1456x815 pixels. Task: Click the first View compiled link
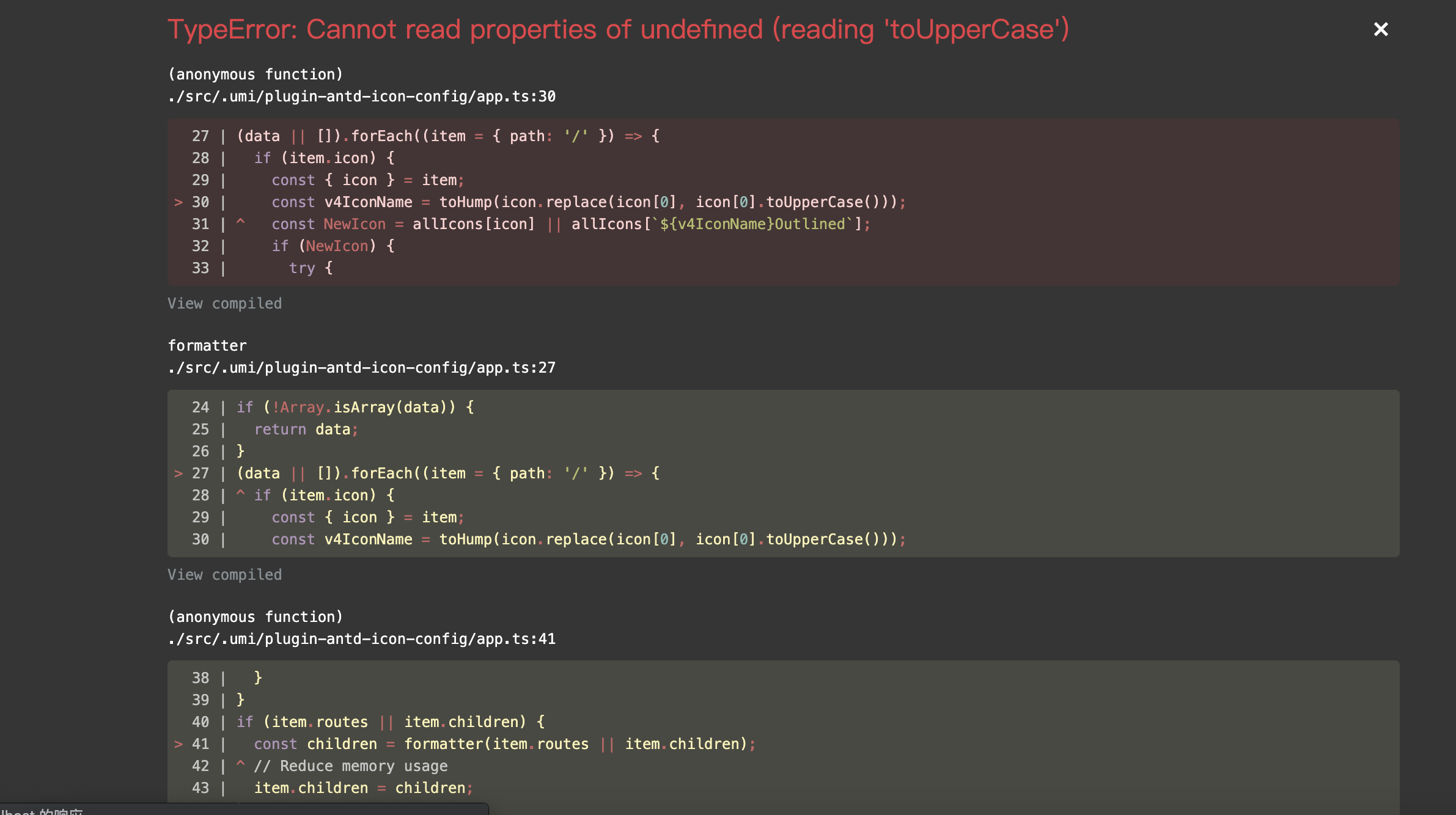[x=224, y=303]
